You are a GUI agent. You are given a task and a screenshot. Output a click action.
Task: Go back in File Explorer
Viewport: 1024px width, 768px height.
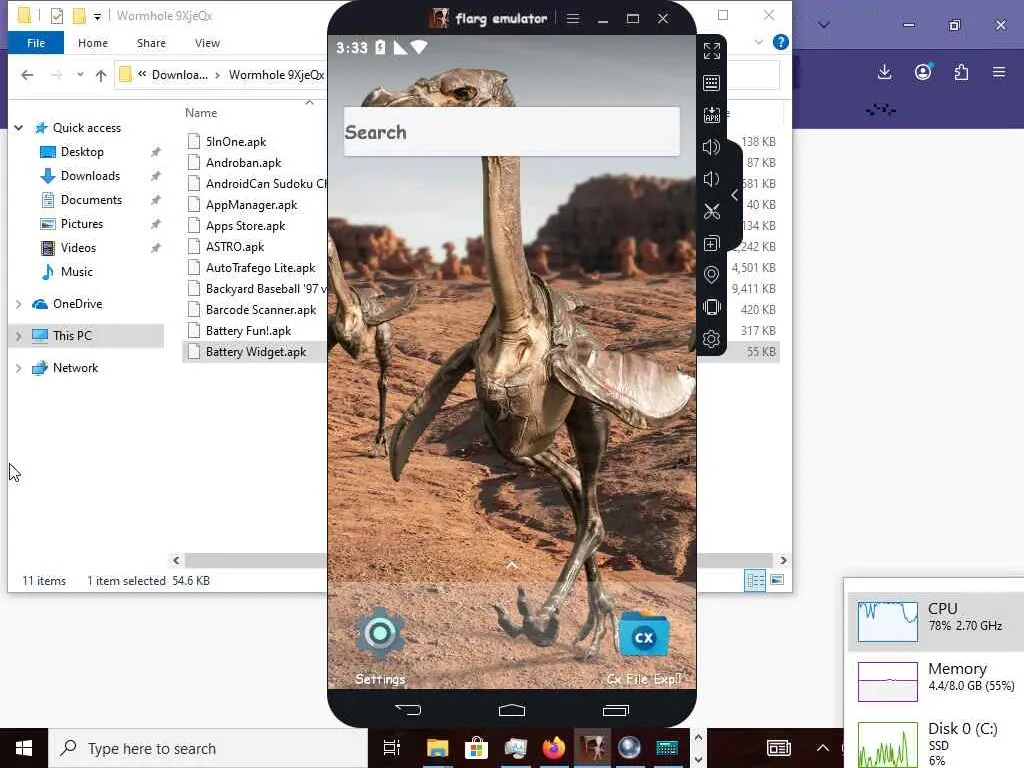click(27, 75)
